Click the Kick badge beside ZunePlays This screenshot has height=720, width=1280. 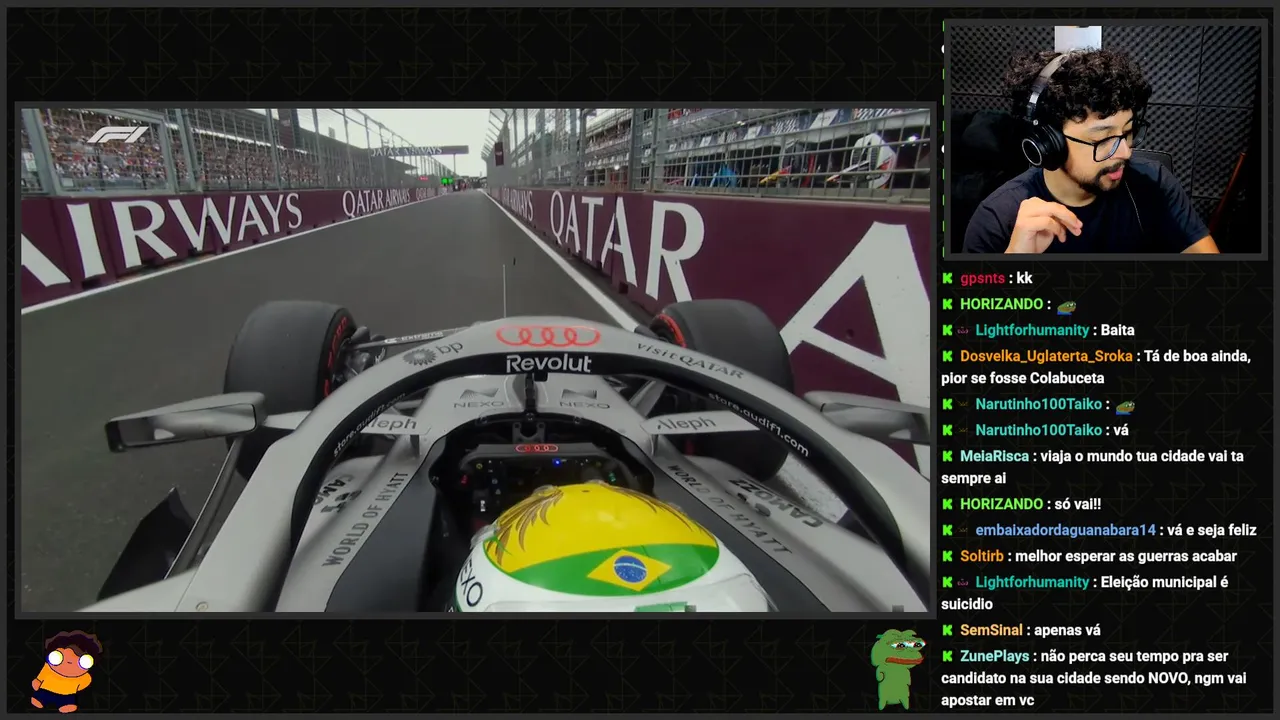tap(947, 656)
